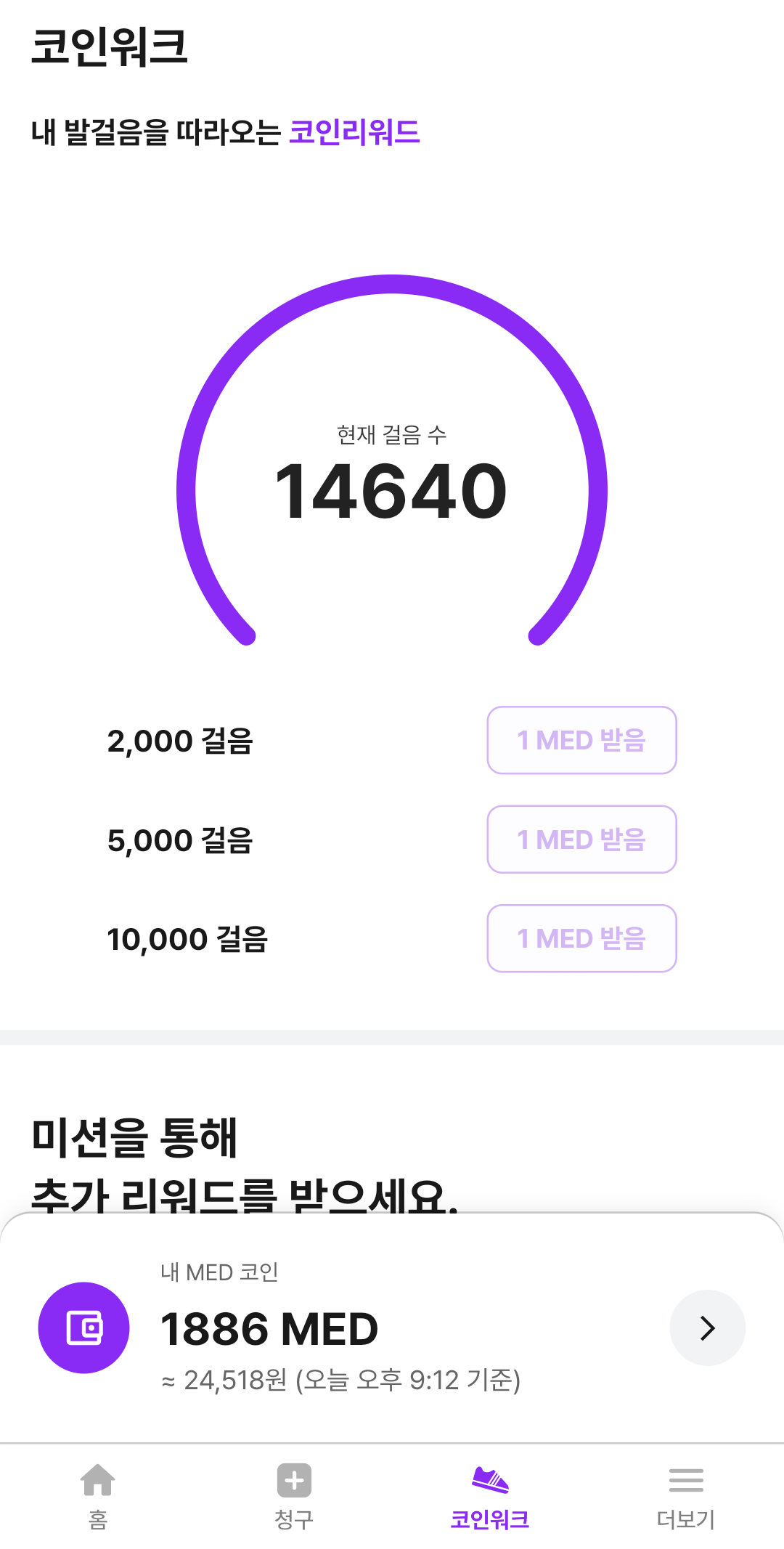Open the hamburger 더보기 menu icon
The image size is (784, 1549).
point(686,1480)
